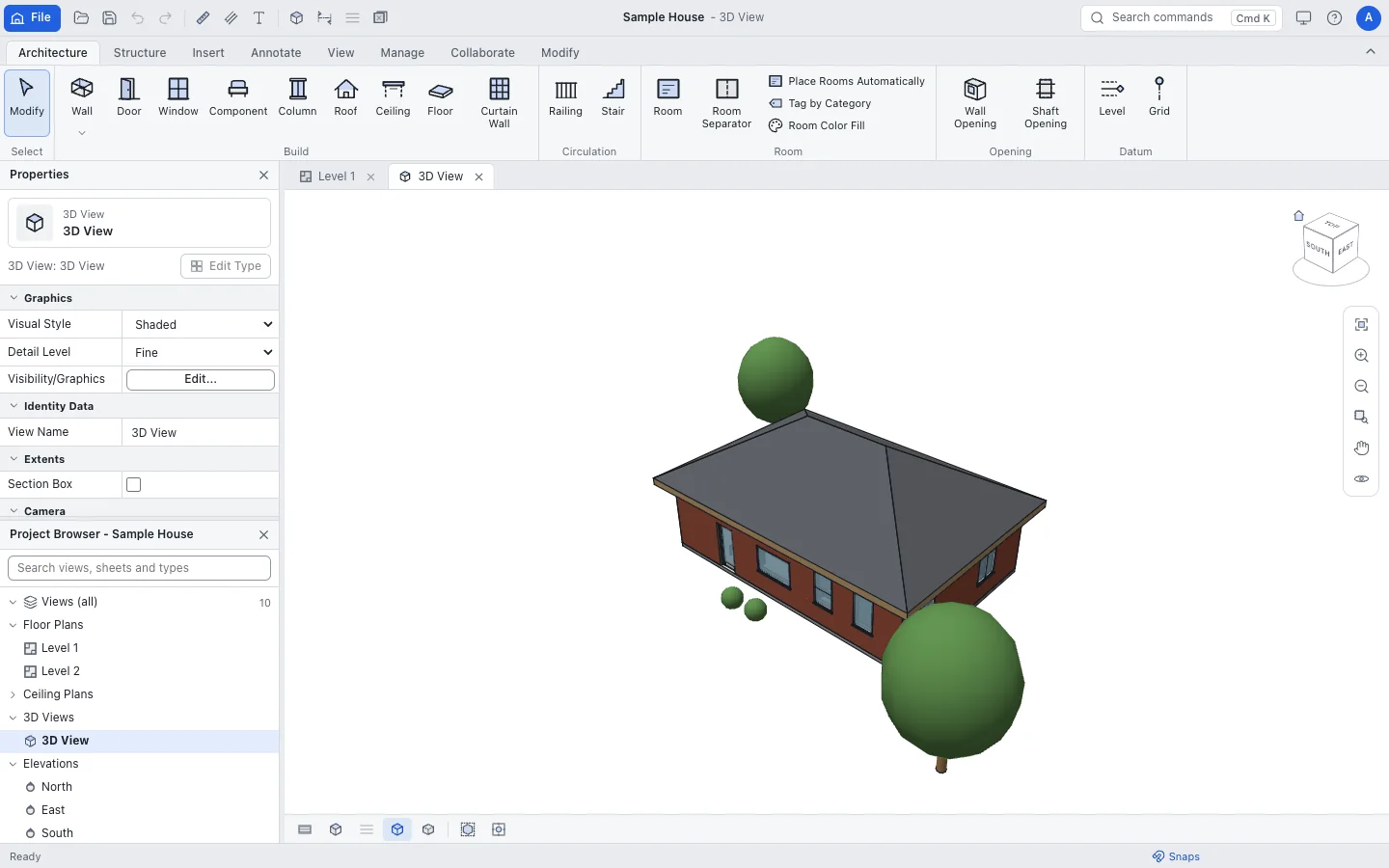Activate the Column tool
Screen dimensions: 1389x868
[297, 97]
